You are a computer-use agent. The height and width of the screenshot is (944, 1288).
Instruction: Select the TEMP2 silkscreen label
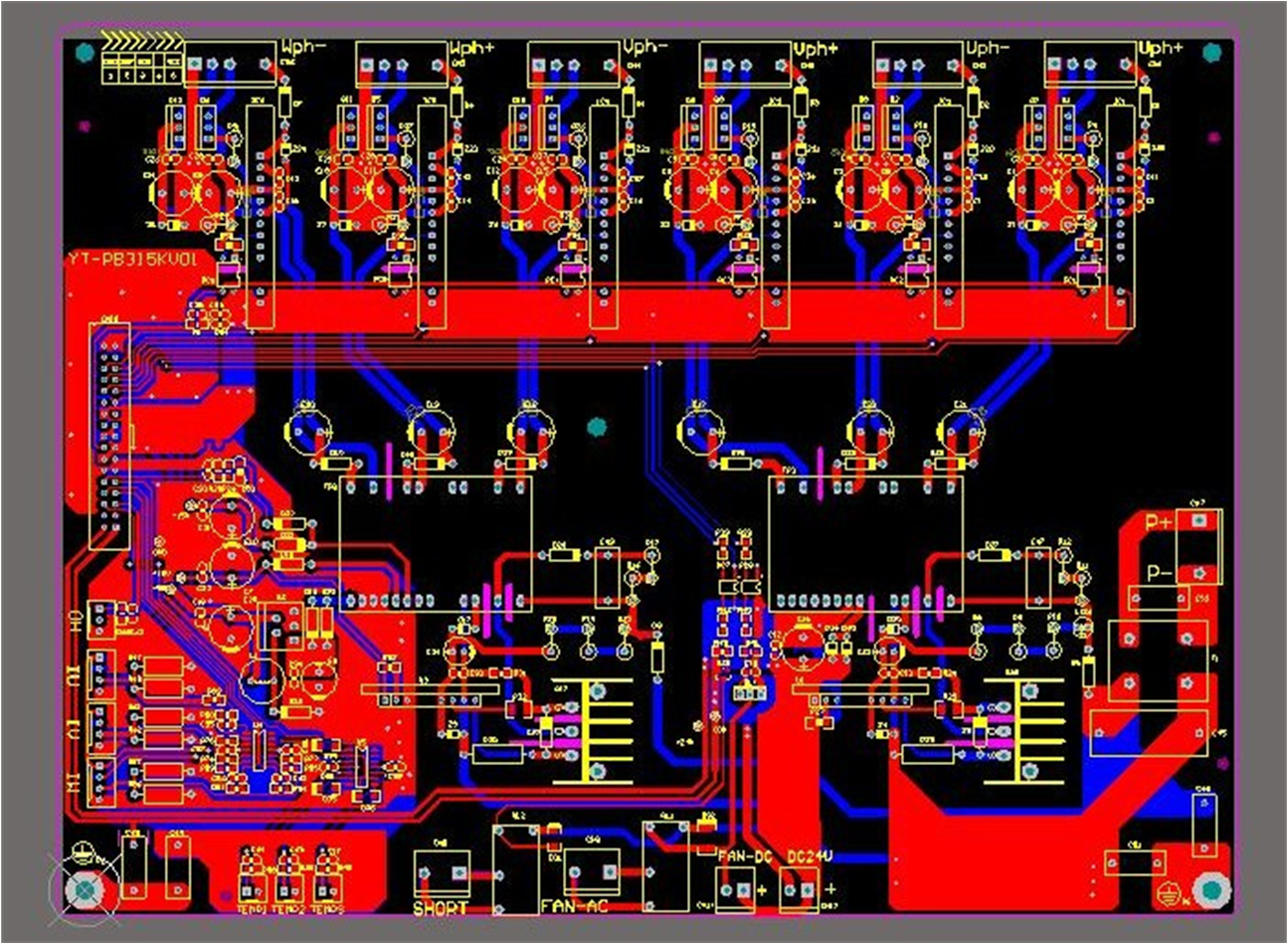(289, 909)
